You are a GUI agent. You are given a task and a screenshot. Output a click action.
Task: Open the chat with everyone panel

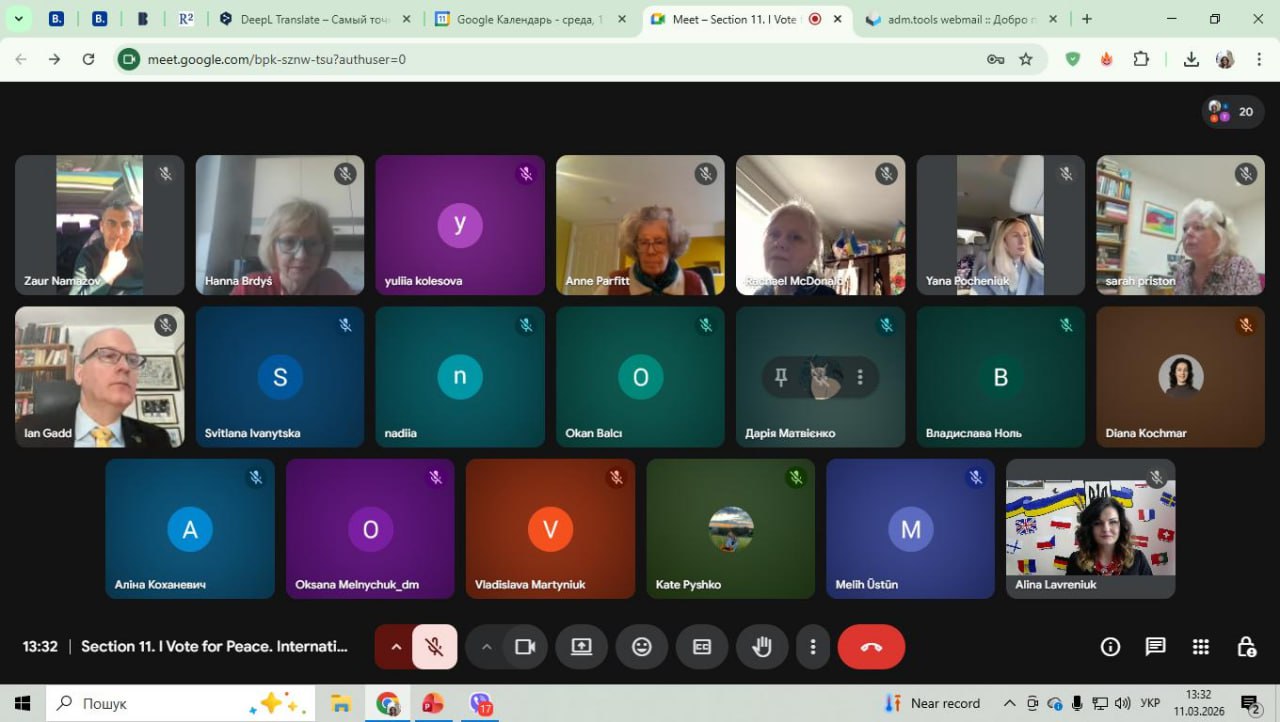point(1155,647)
